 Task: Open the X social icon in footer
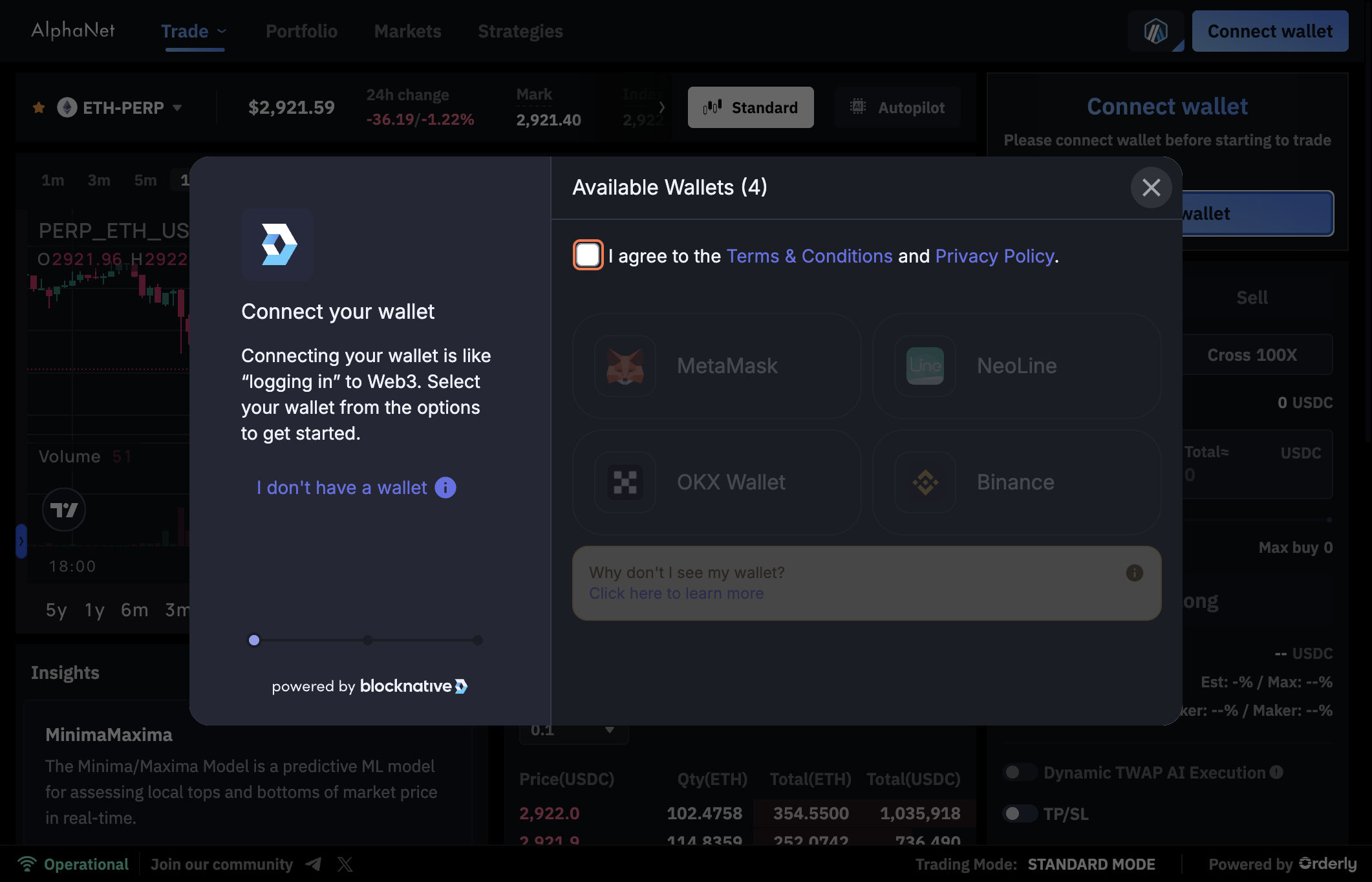tap(345, 865)
